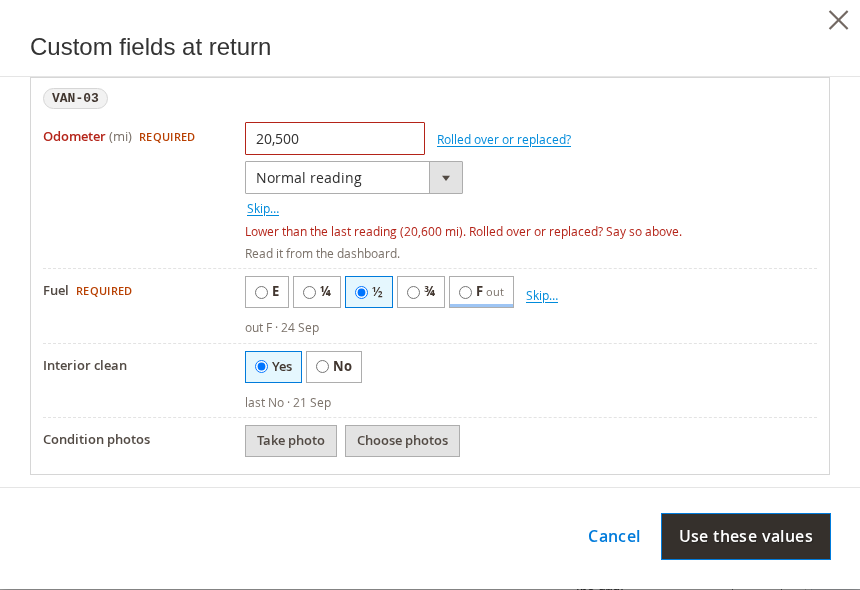Click the VAN-03 vehicle tag

[75, 98]
